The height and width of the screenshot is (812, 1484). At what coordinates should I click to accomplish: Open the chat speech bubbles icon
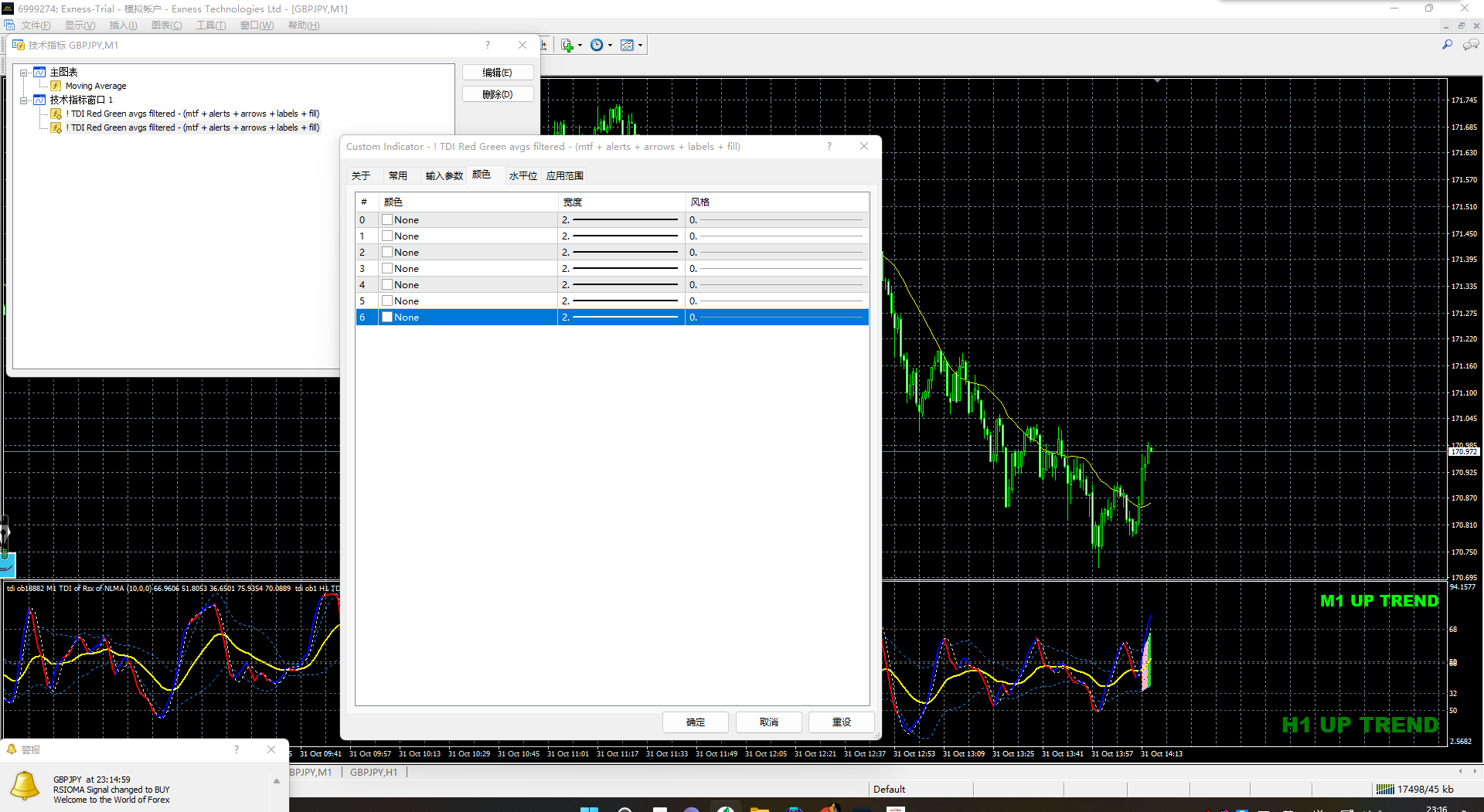1470,45
